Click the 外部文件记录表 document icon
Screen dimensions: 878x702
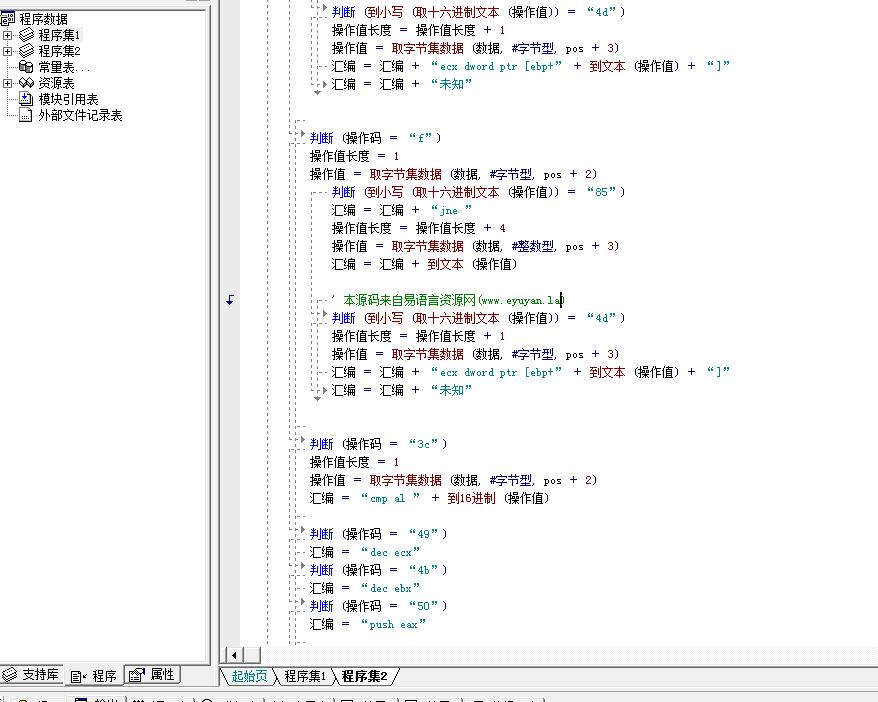pos(27,115)
